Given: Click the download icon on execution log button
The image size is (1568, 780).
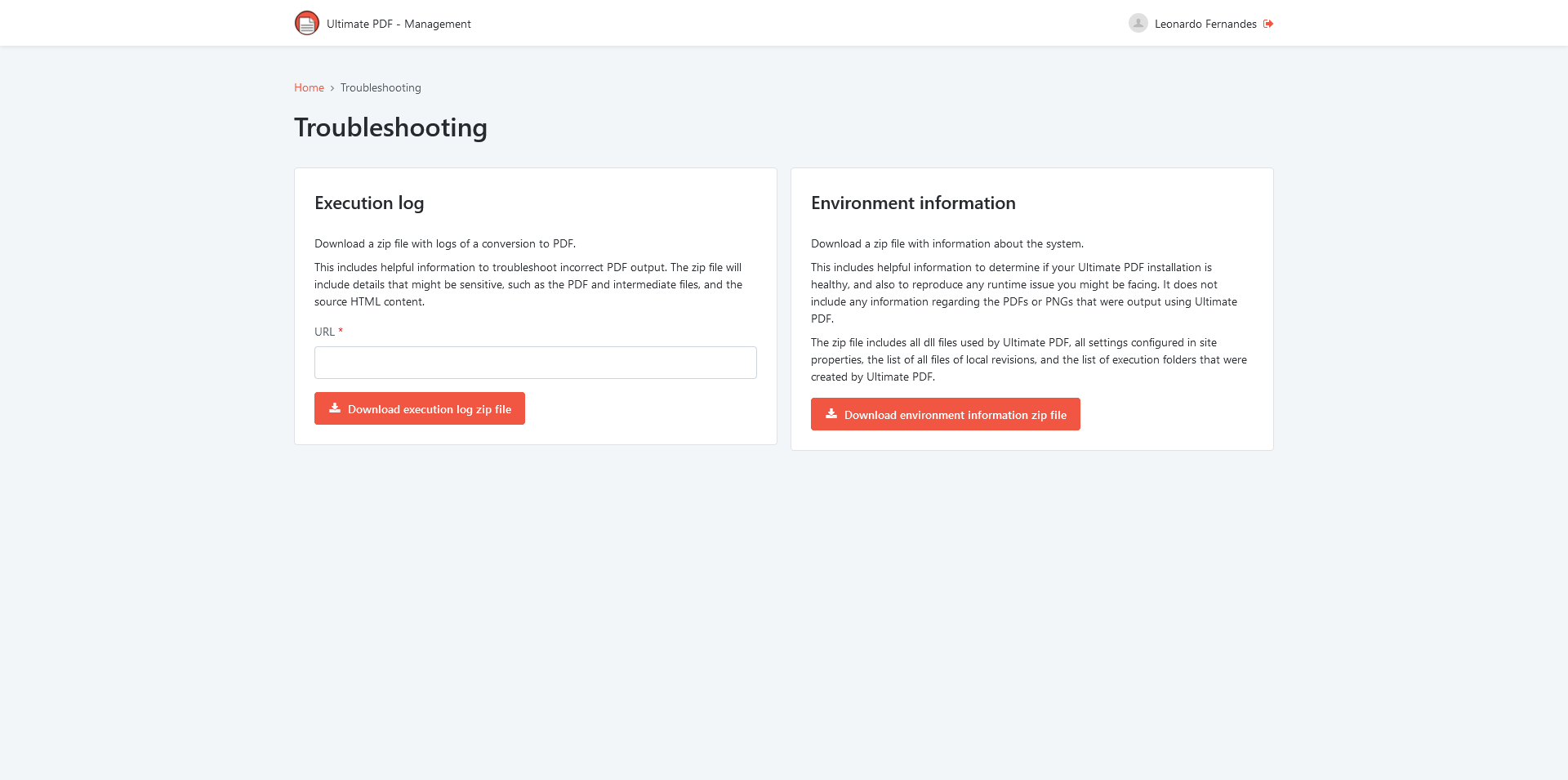Looking at the screenshot, I should pyautogui.click(x=334, y=408).
